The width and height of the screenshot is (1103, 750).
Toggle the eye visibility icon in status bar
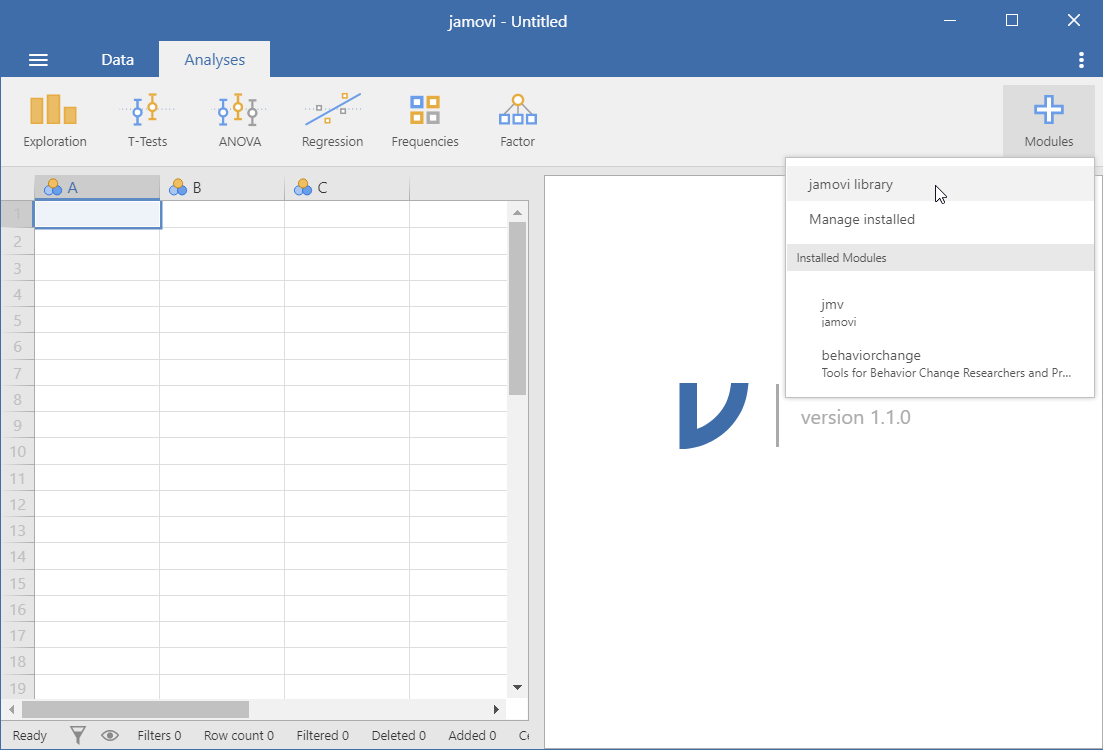click(110, 735)
